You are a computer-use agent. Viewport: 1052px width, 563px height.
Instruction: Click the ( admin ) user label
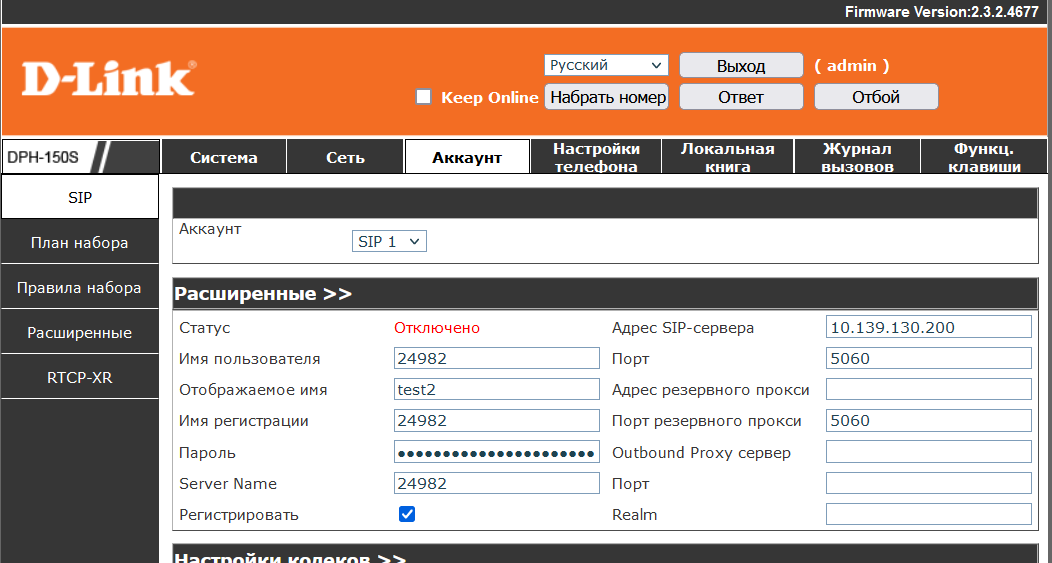[852, 66]
